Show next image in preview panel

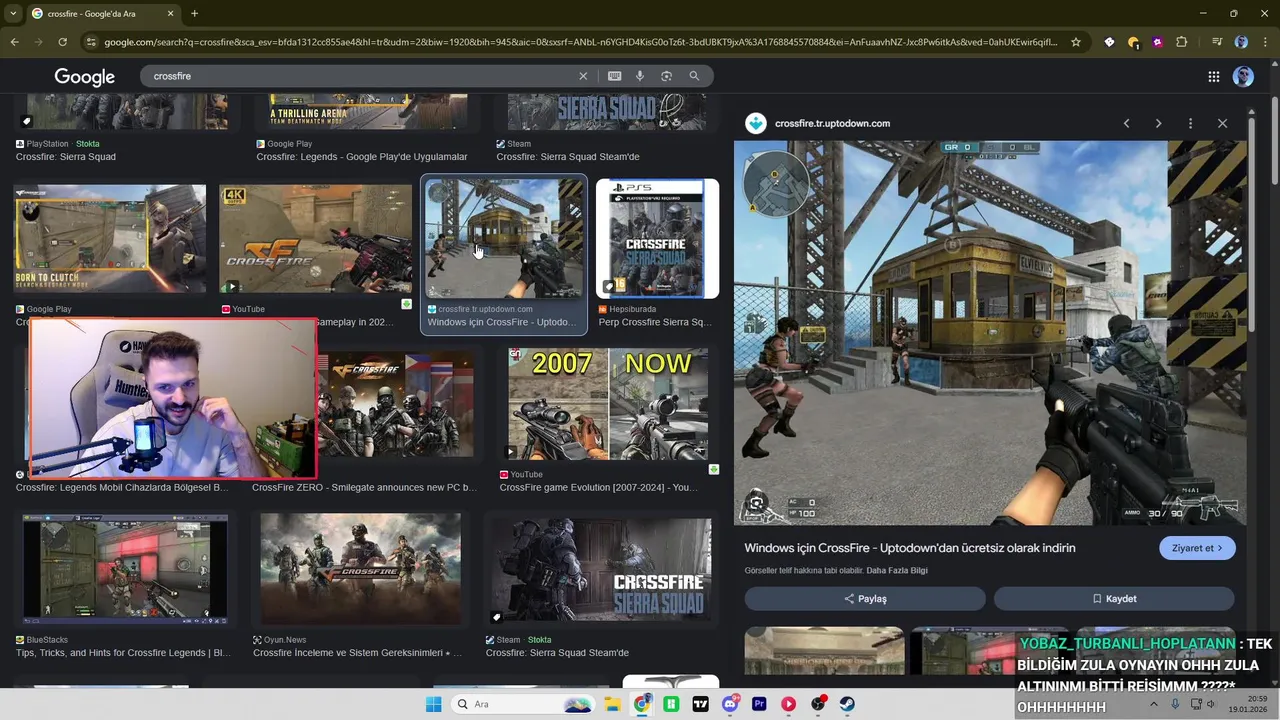click(x=1158, y=123)
